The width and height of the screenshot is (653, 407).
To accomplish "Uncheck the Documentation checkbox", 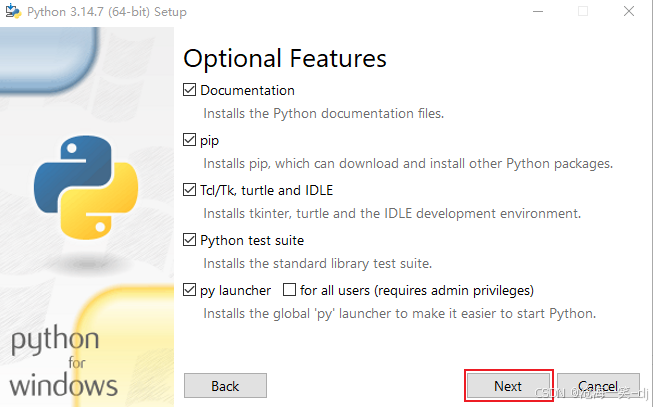I will [189, 90].
